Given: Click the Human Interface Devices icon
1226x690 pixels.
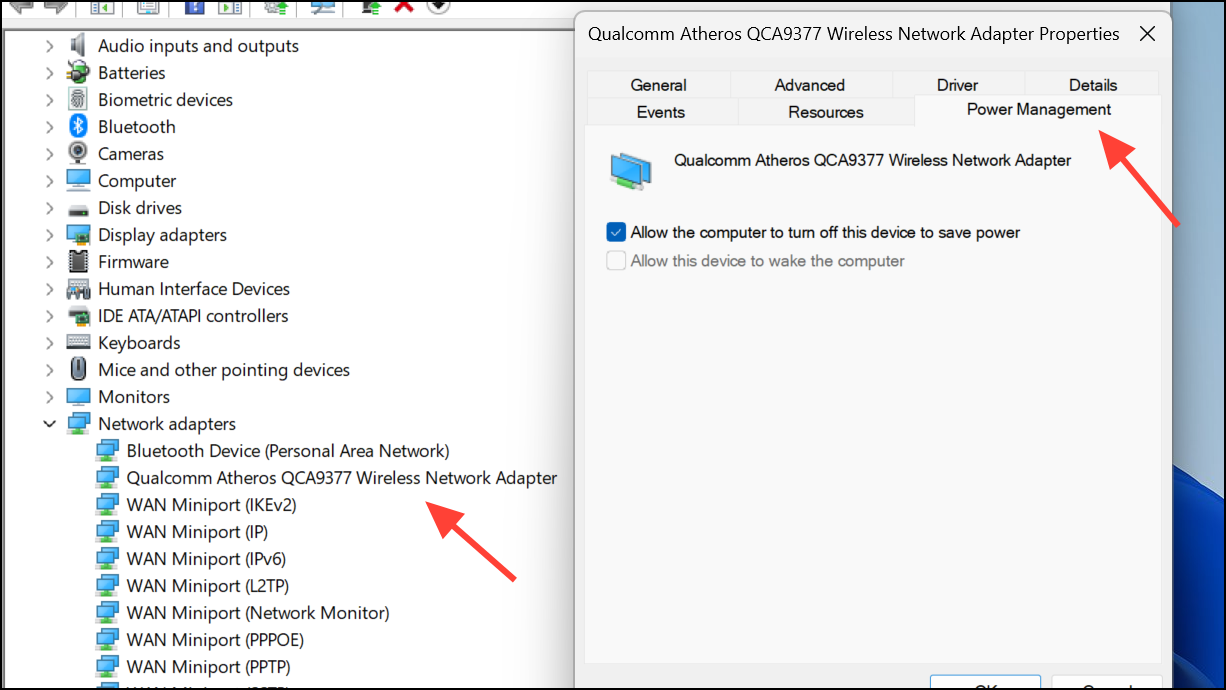Looking at the screenshot, I should click(x=78, y=289).
